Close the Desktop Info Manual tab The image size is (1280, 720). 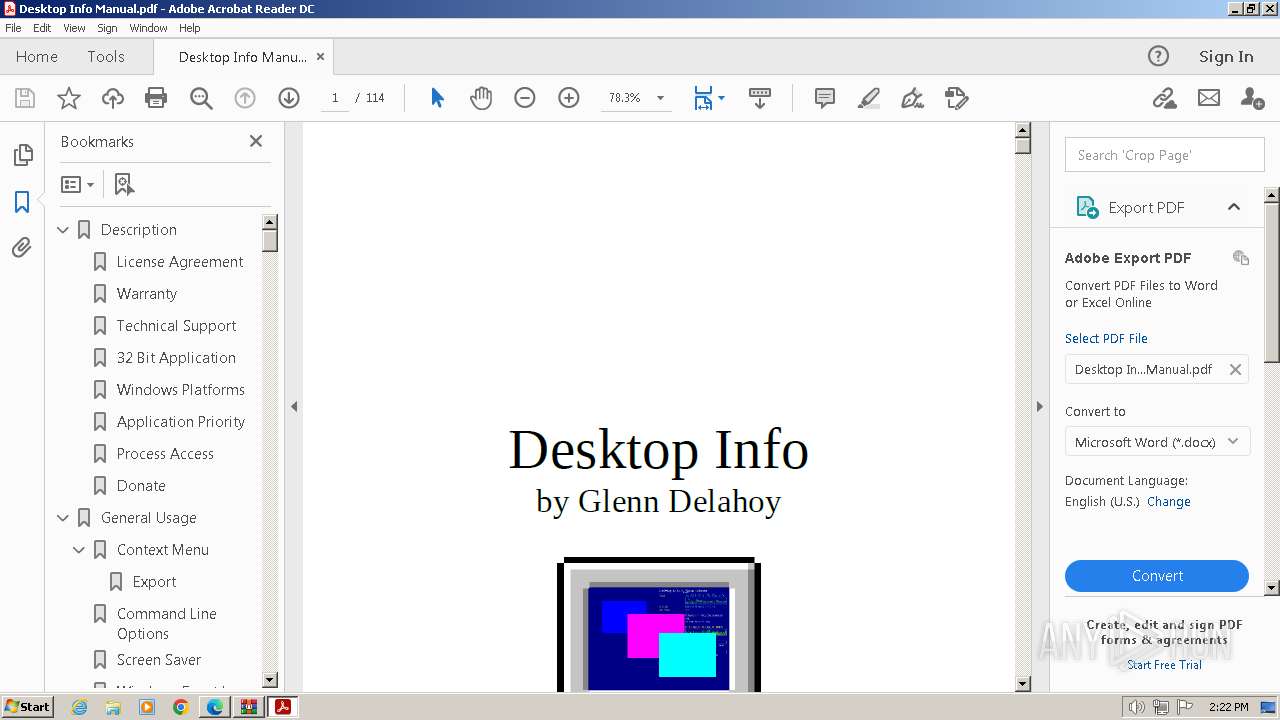(320, 57)
